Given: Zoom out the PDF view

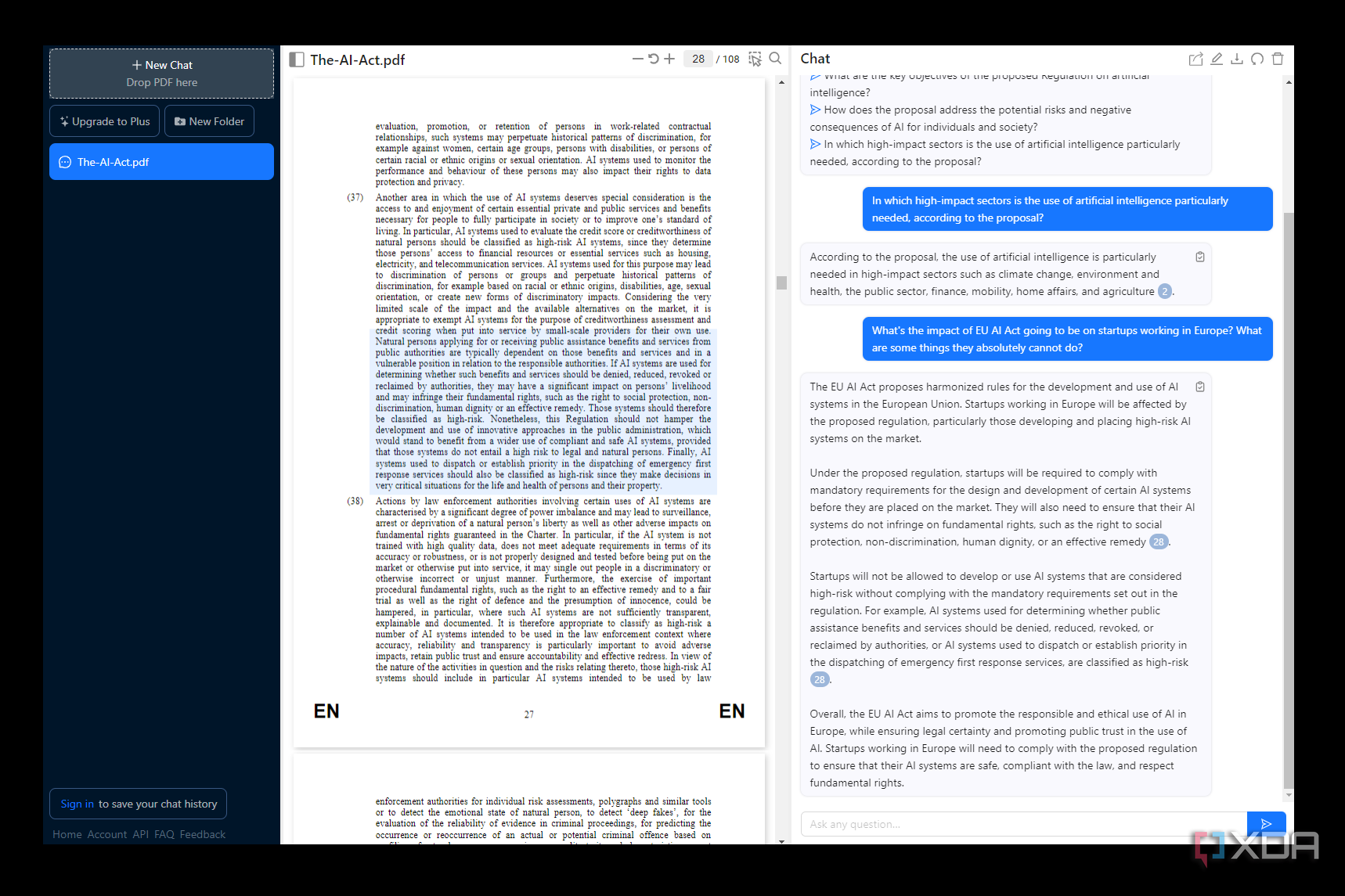Looking at the screenshot, I should click(x=637, y=59).
